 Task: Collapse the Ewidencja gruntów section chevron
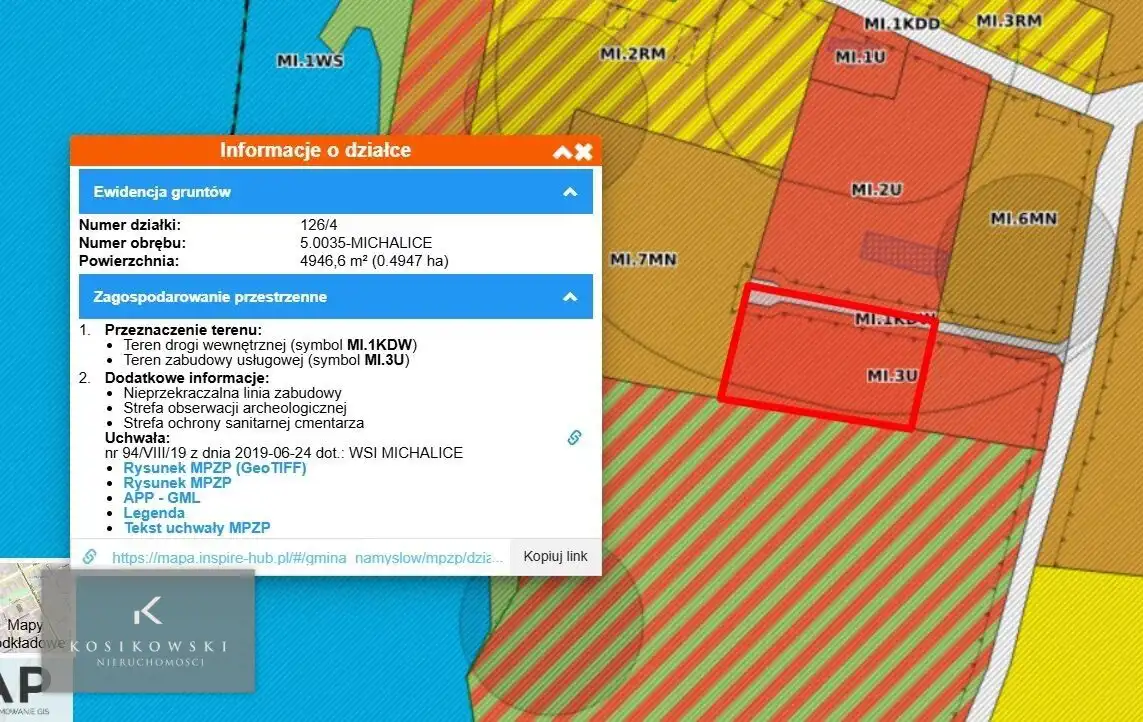point(570,192)
